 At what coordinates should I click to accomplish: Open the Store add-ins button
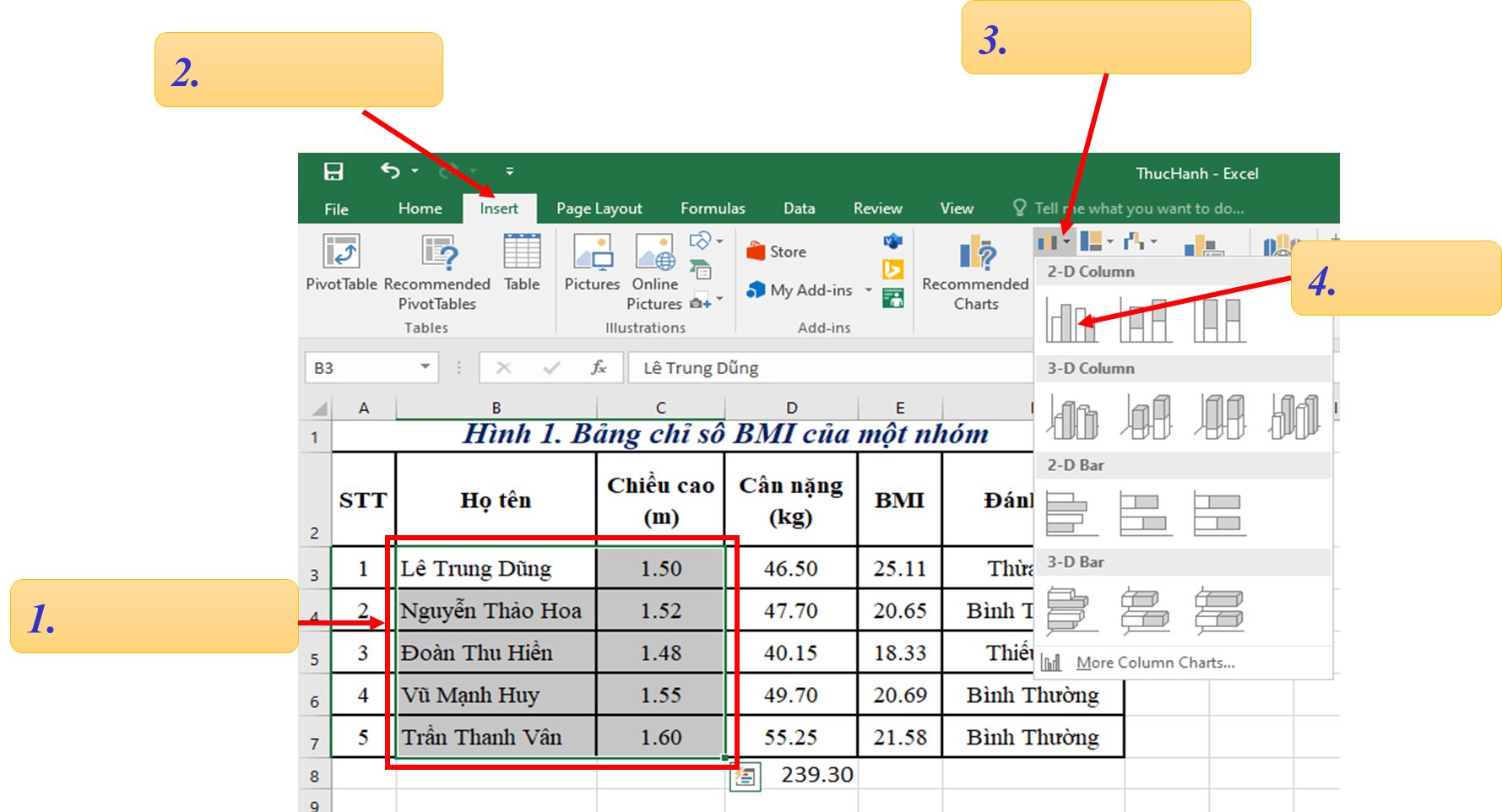tap(776, 252)
